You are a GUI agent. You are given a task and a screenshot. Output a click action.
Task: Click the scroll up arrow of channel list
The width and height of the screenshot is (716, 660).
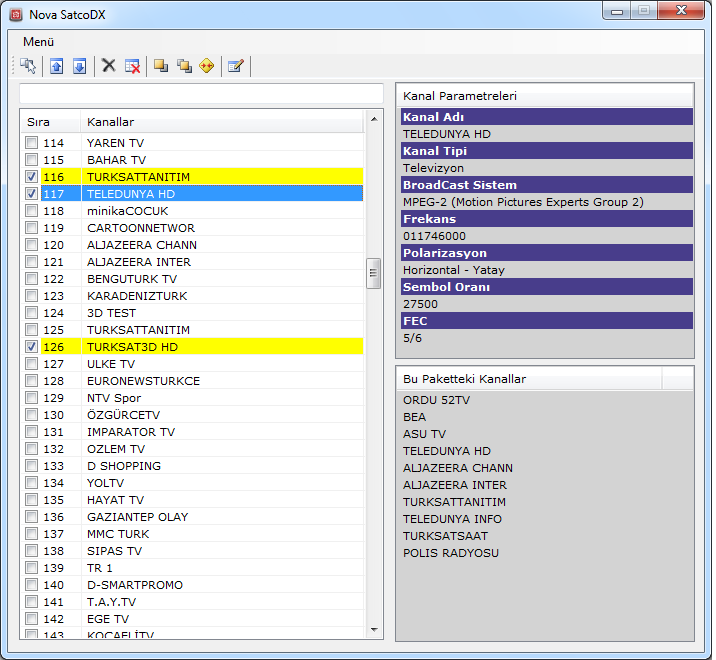(374, 119)
